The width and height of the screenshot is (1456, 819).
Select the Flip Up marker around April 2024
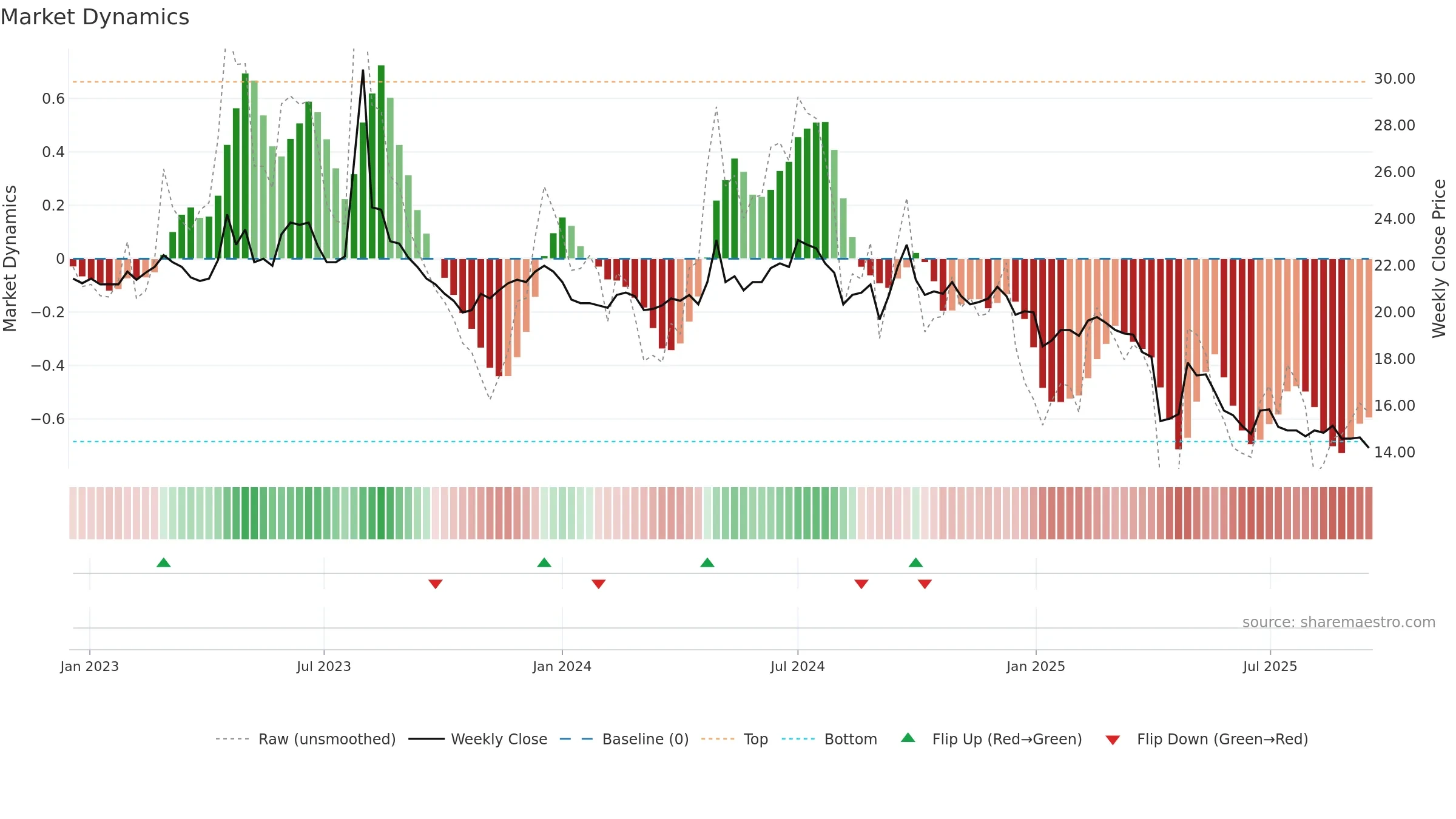coord(707,562)
